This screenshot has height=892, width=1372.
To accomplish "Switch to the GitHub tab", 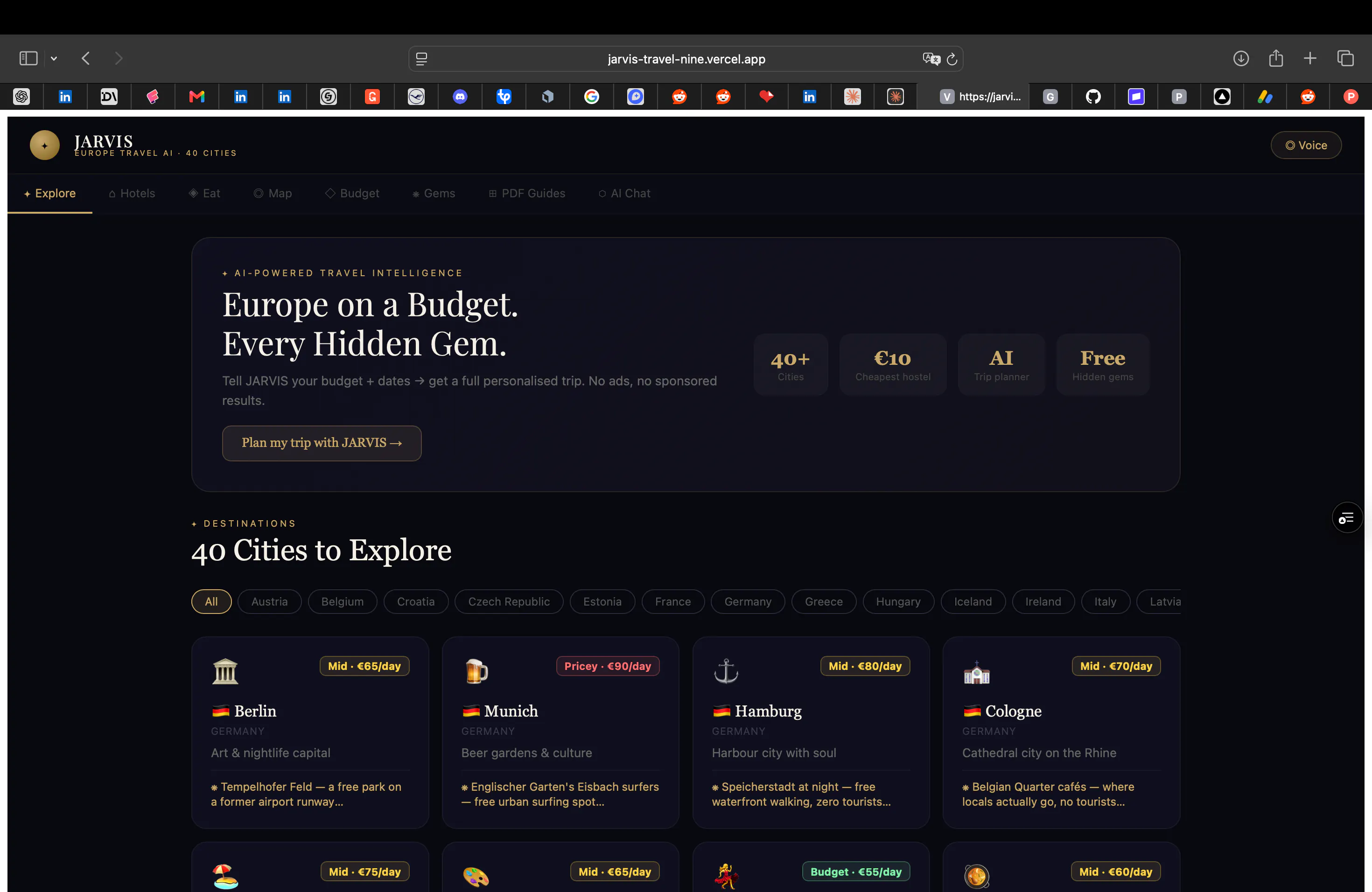I will (x=1093, y=96).
